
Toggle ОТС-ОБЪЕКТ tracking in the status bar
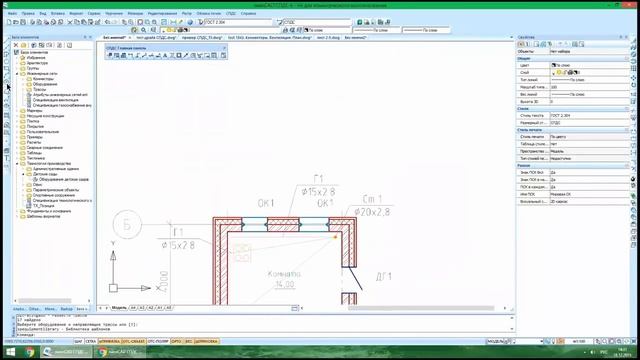pos(133,341)
